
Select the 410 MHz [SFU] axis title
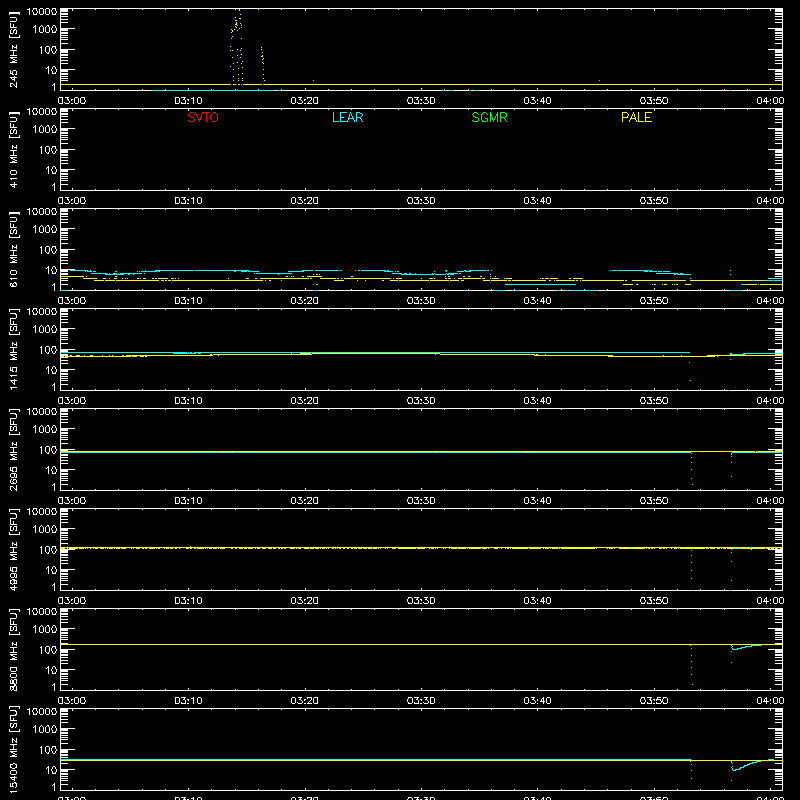pos(13,149)
